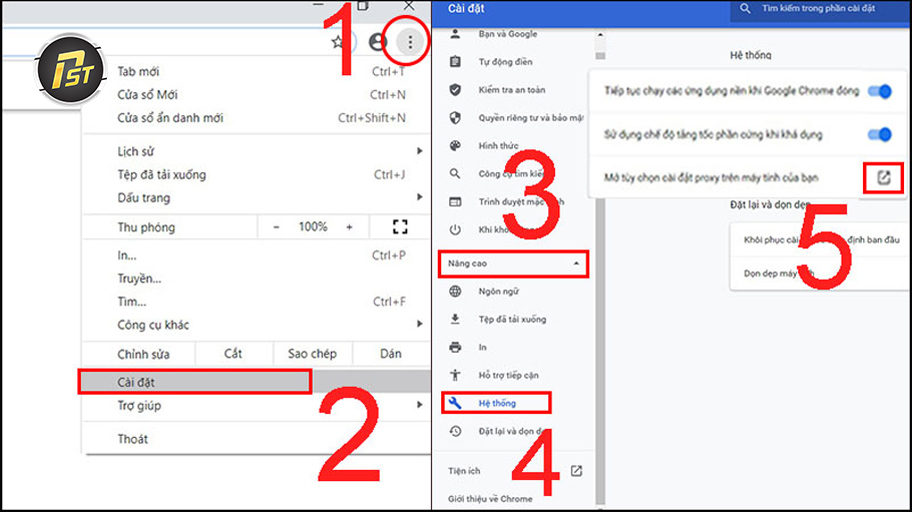Click the Tự động điền clipboard icon
The height and width of the screenshot is (513, 912).
[x=455, y=62]
